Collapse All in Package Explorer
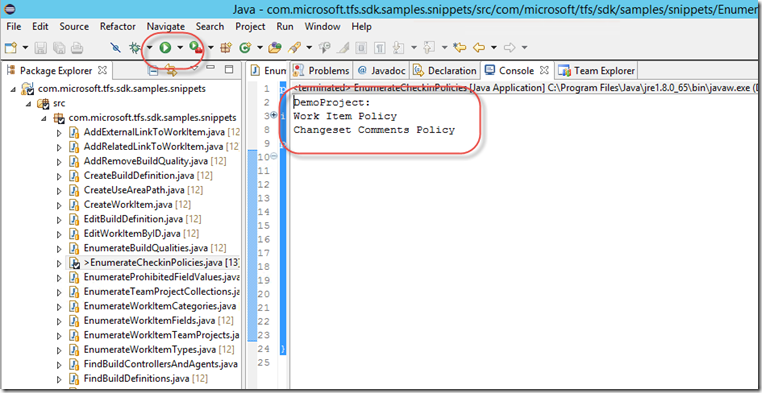Viewport: 762px width, 393px height. pos(153,71)
